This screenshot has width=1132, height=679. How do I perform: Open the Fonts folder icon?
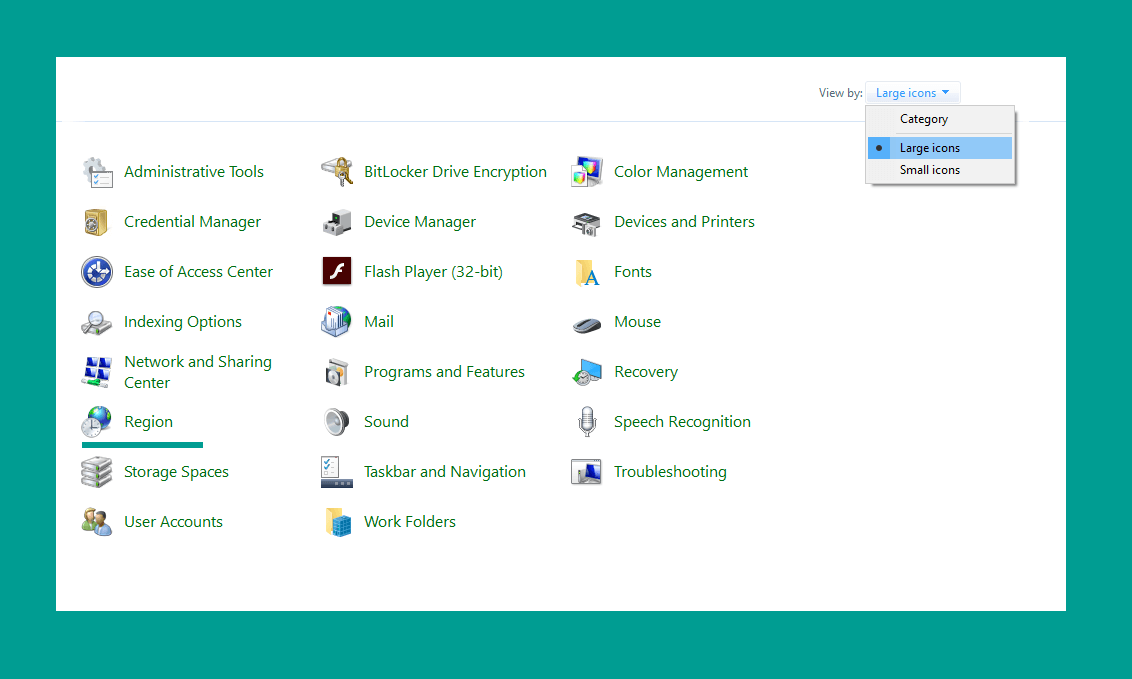[x=586, y=272]
